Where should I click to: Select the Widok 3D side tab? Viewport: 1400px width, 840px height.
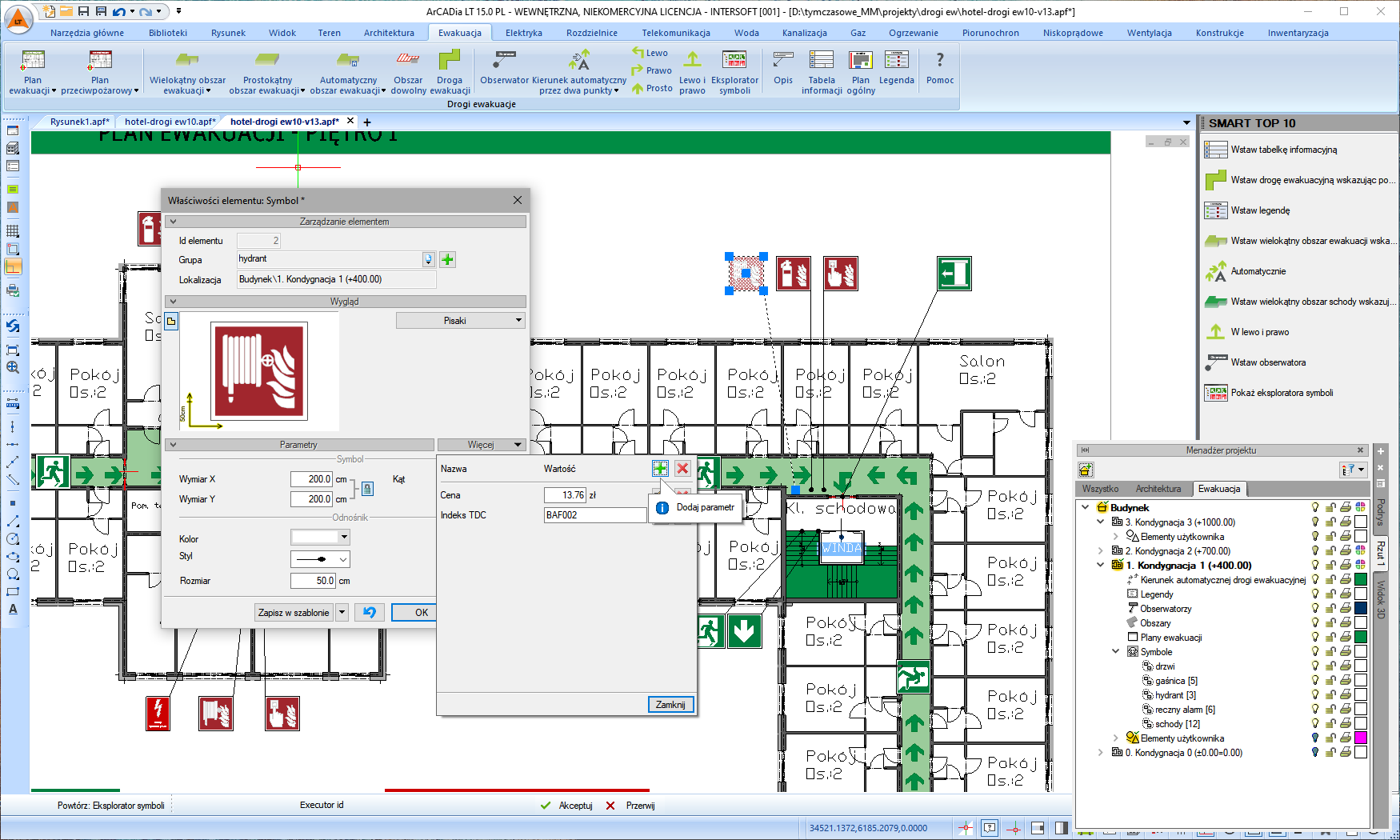(1380, 599)
